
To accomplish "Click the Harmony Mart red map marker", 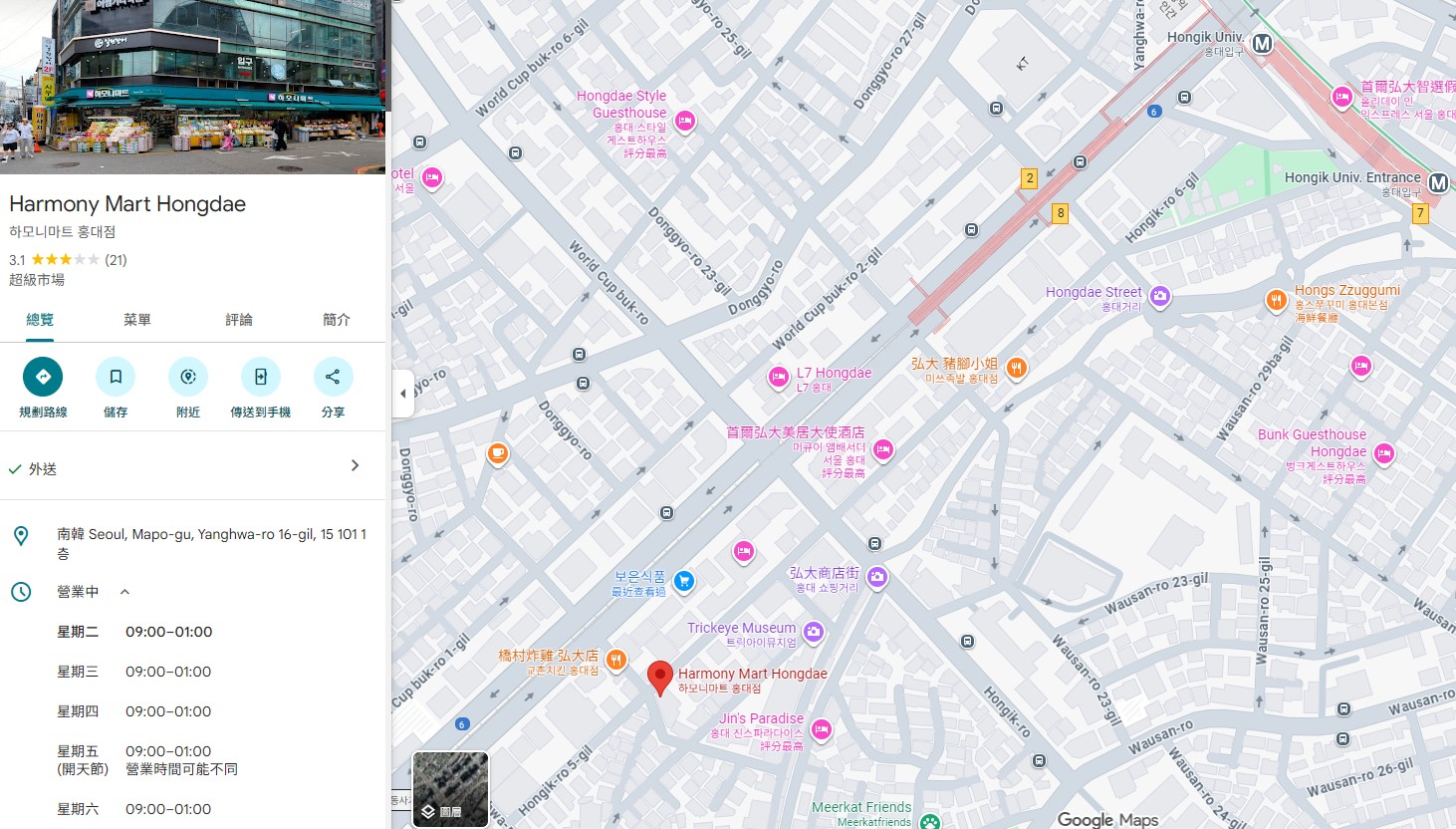I will [x=660, y=677].
